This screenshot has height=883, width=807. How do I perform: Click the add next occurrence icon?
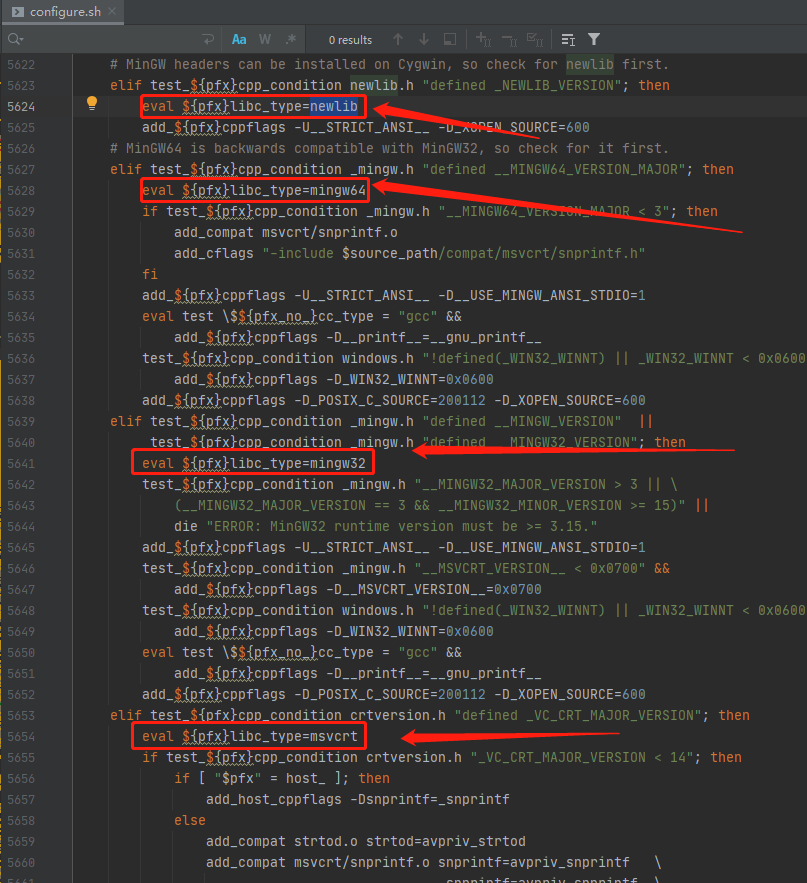tap(482, 39)
